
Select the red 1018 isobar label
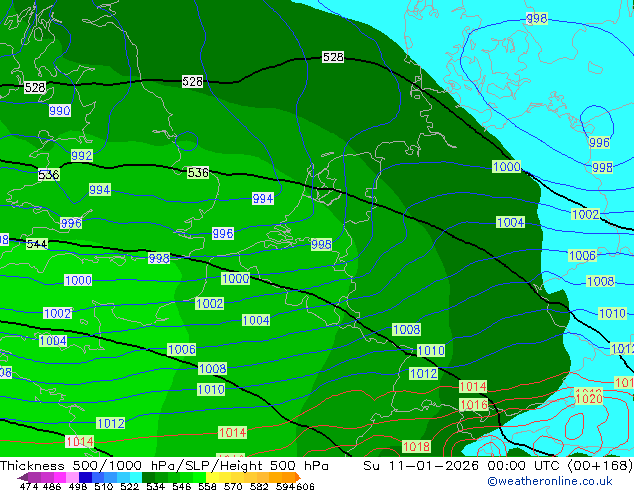[416, 446]
